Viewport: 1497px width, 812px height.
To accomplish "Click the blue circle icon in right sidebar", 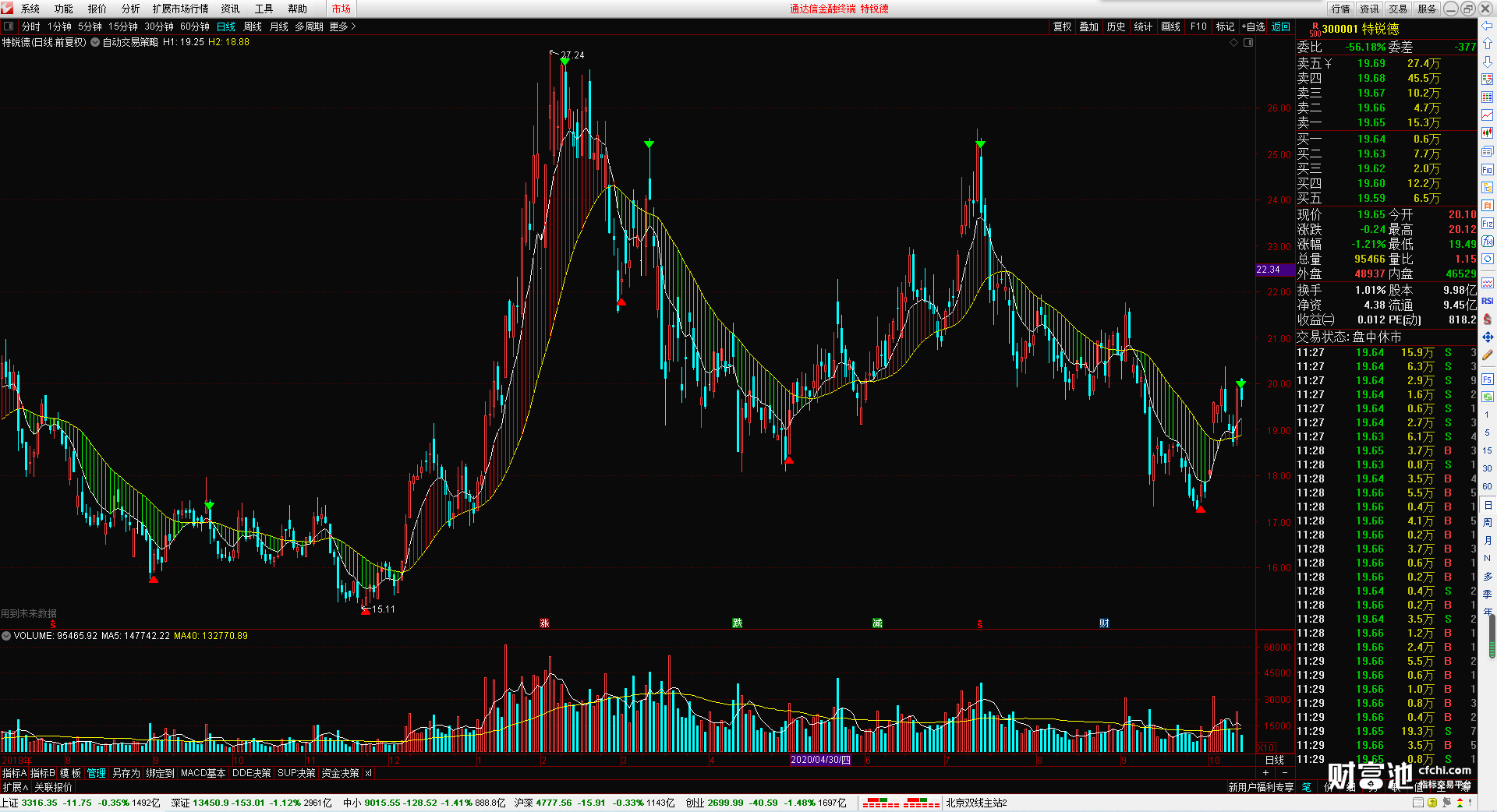I will [x=1487, y=259].
